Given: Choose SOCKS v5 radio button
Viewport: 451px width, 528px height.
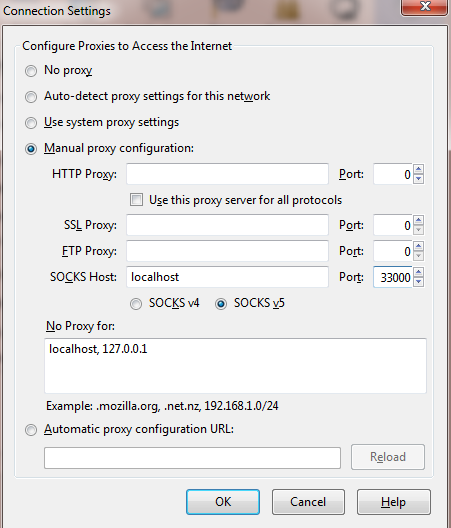Looking at the screenshot, I should tap(221, 304).
